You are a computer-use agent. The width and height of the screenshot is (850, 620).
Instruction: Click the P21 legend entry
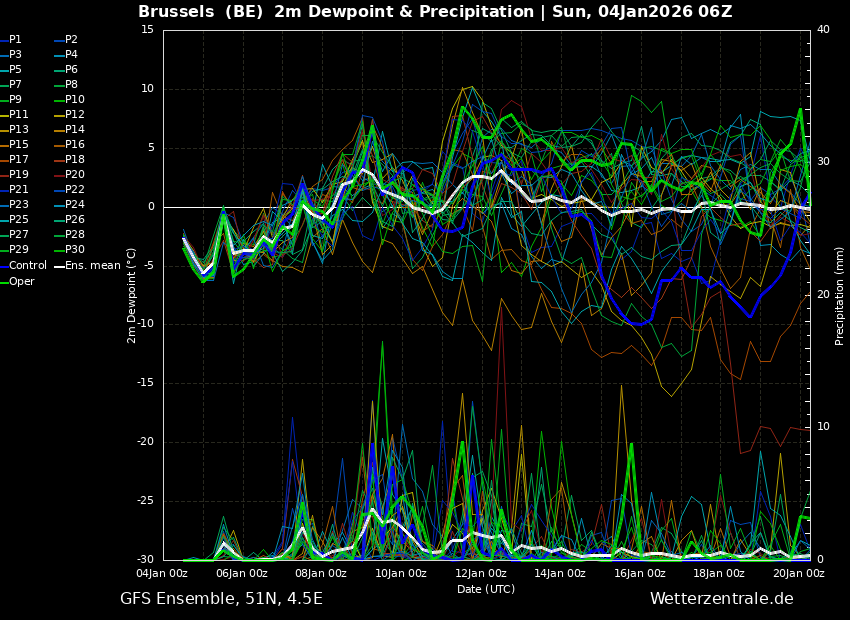(14, 190)
